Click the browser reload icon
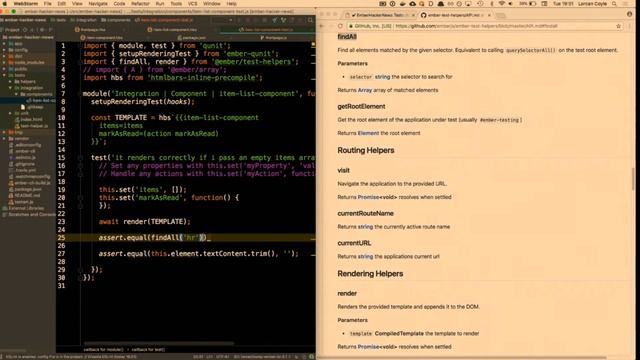The image size is (640, 360). click(340, 26)
